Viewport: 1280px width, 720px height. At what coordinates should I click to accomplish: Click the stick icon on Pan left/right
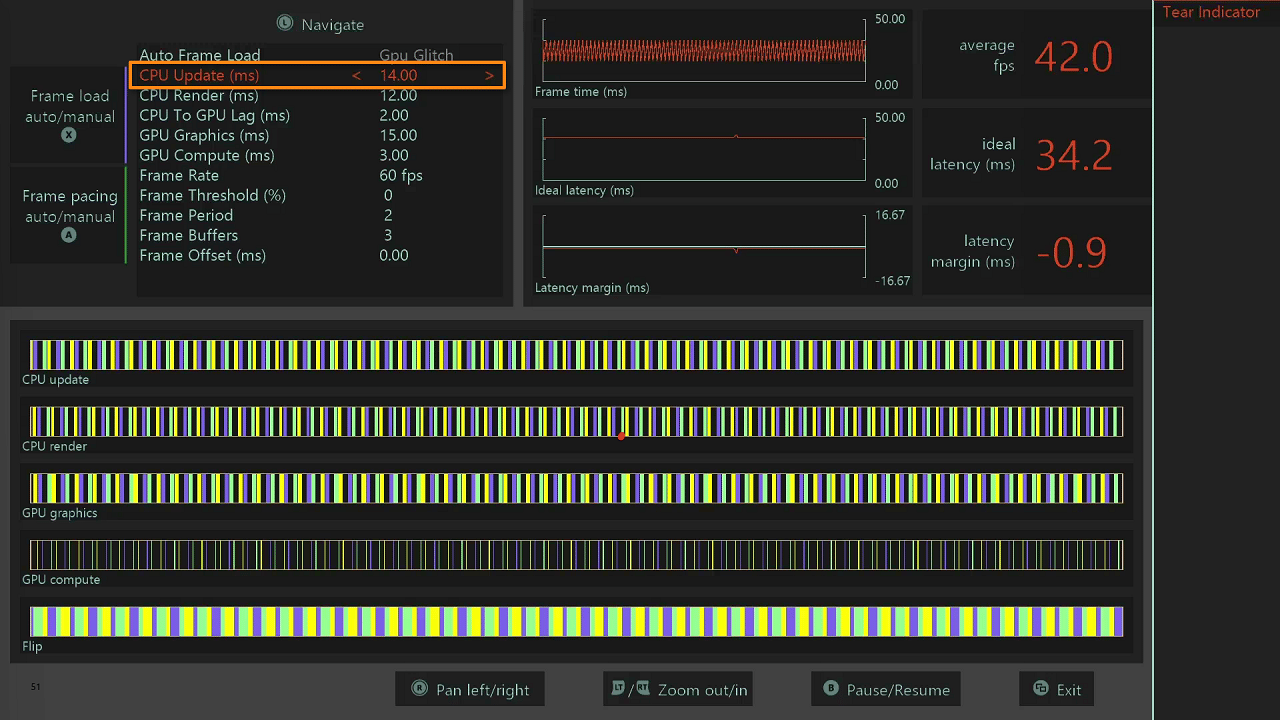(419, 689)
